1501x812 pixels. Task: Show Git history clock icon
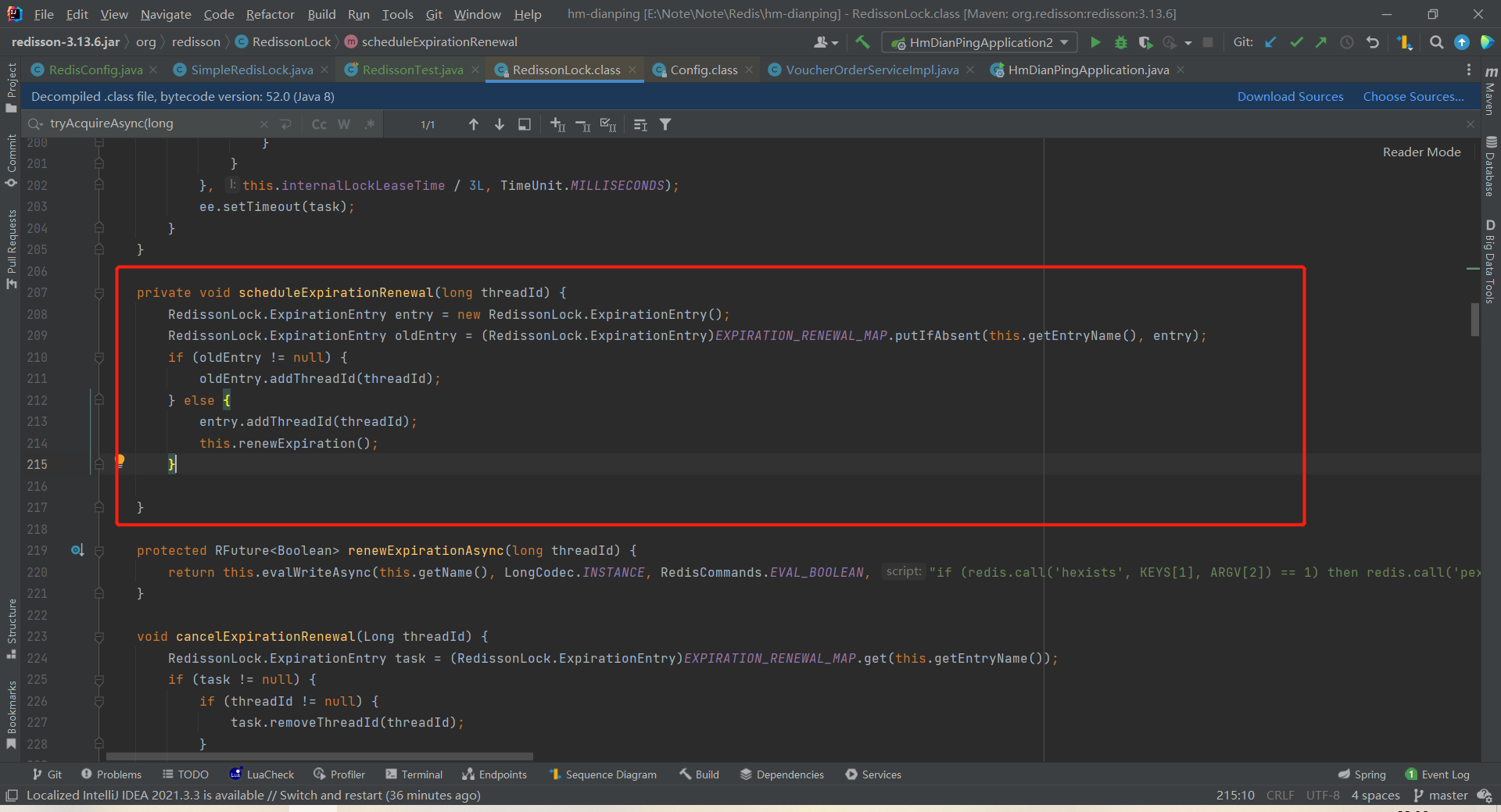point(1346,42)
